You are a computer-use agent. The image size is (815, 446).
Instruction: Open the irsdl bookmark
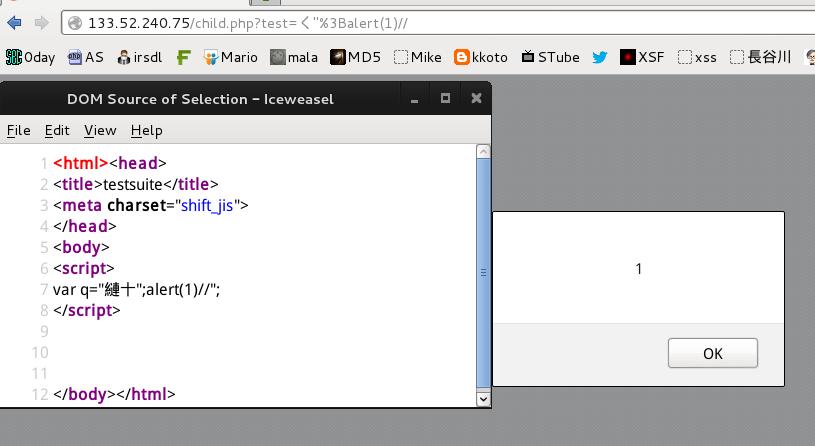point(140,57)
